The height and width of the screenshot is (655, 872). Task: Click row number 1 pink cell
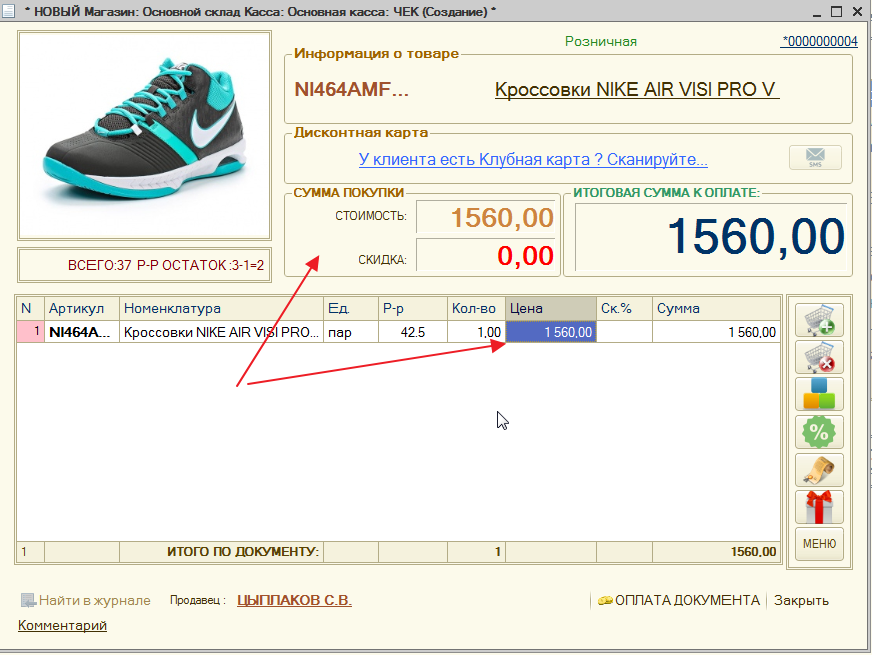(31, 333)
